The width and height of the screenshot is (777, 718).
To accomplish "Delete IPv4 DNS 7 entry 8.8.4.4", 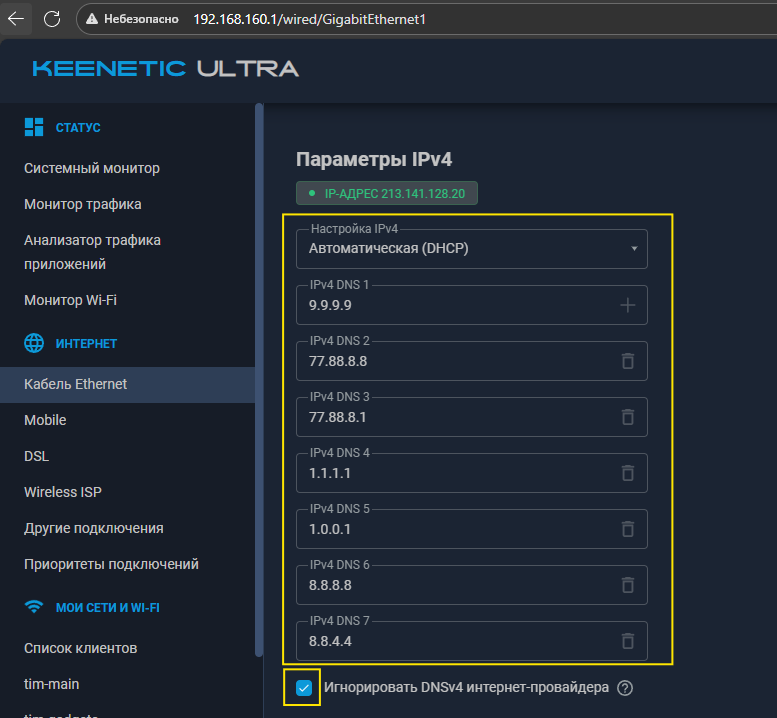I will pos(627,641).
